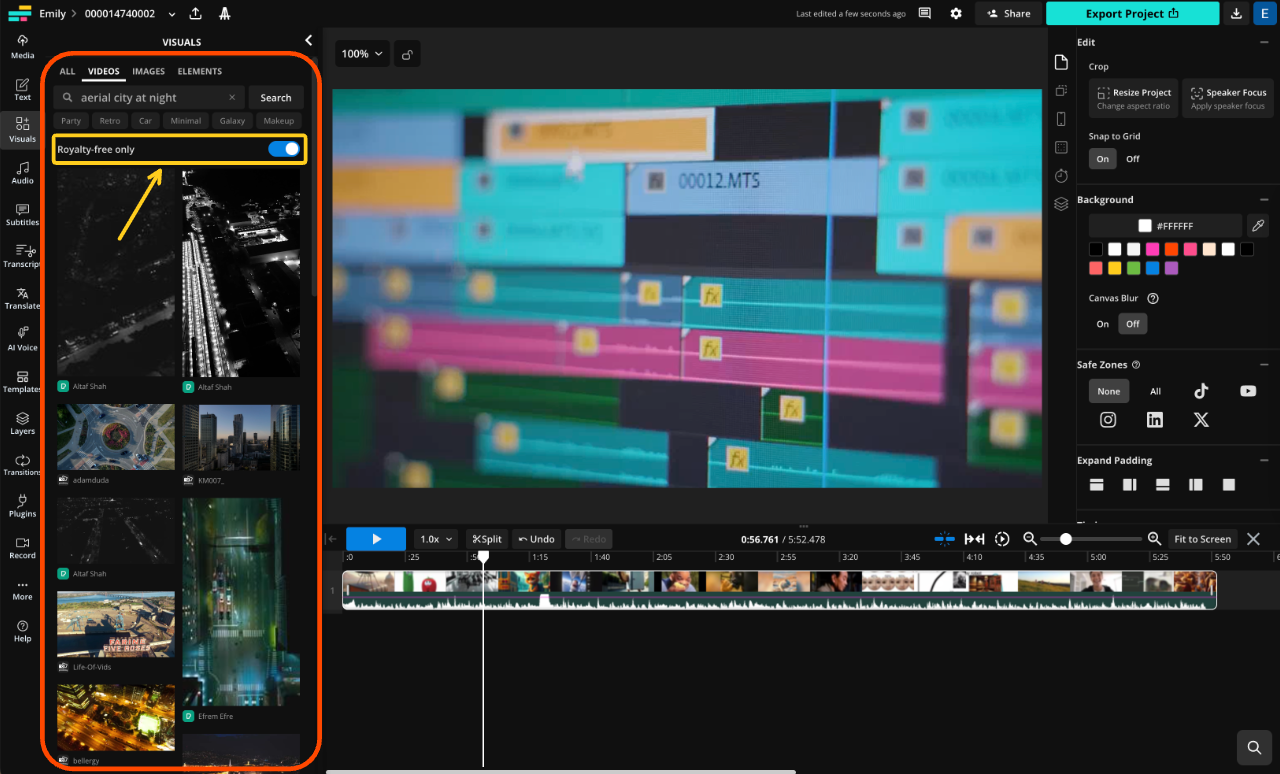Click Resize Project button
The height and width of the screenshot is (774, 1280).
pyautogui.click(x=1133, y=98)
